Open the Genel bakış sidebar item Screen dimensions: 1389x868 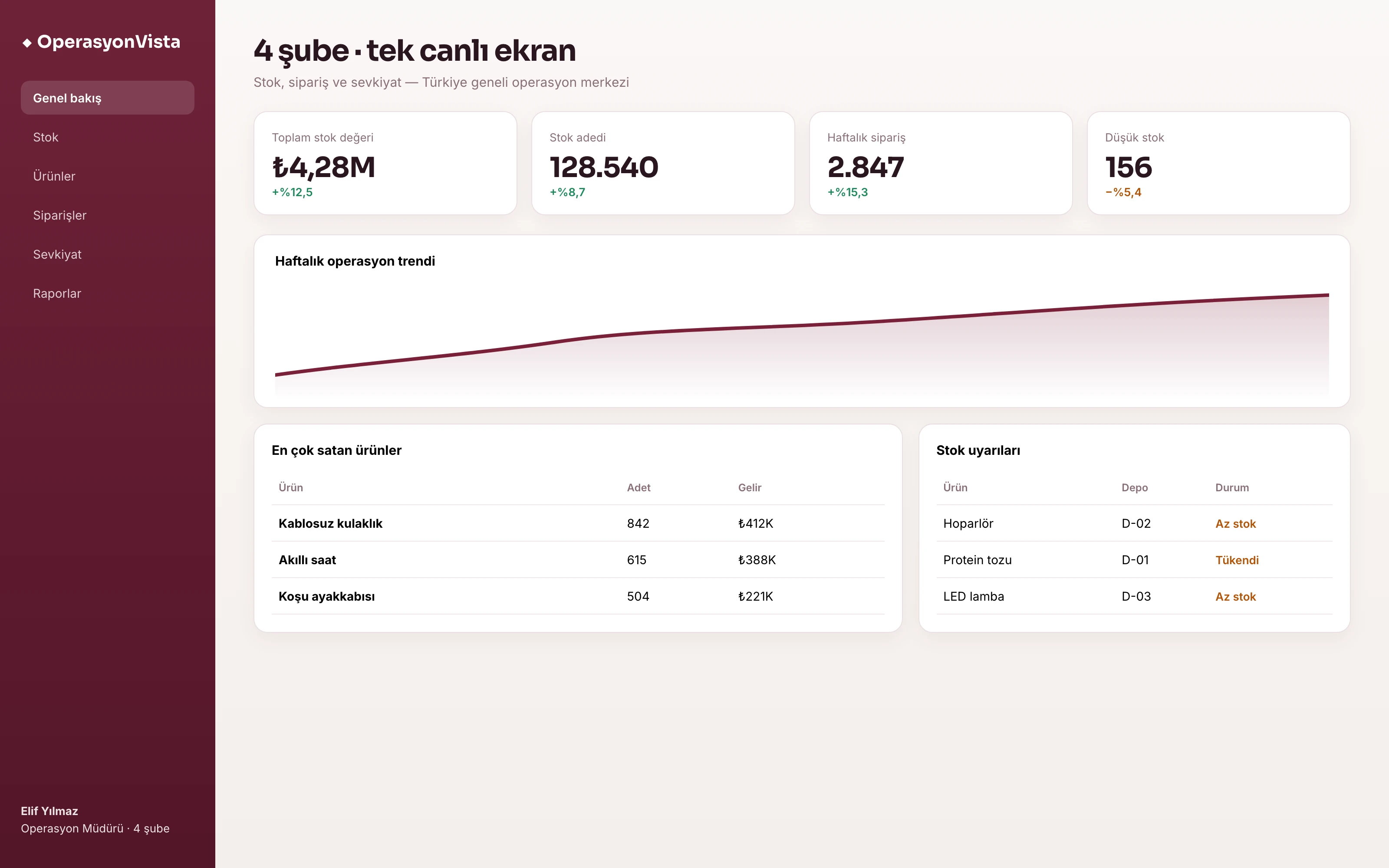click(x=107, y=98)
